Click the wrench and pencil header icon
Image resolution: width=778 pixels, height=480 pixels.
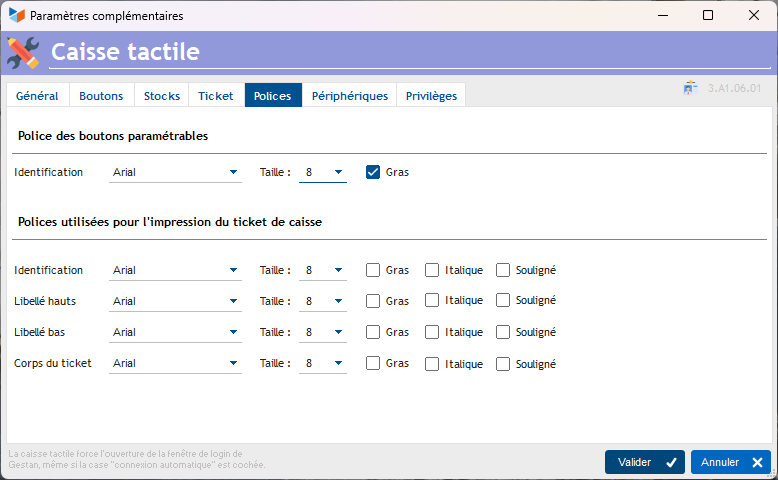point(23,52)
